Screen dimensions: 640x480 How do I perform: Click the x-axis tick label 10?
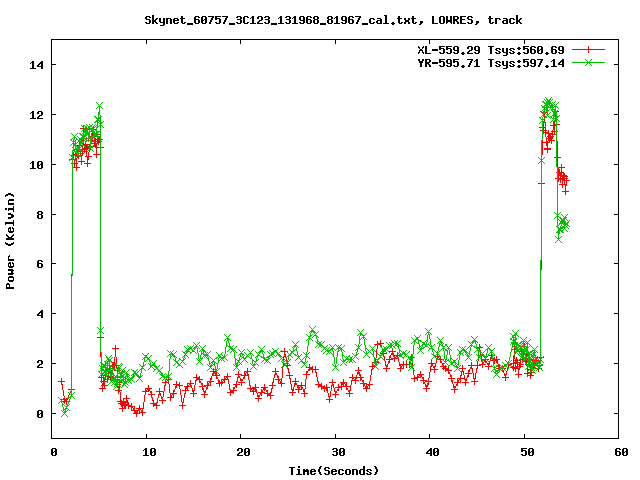(149, 452)
